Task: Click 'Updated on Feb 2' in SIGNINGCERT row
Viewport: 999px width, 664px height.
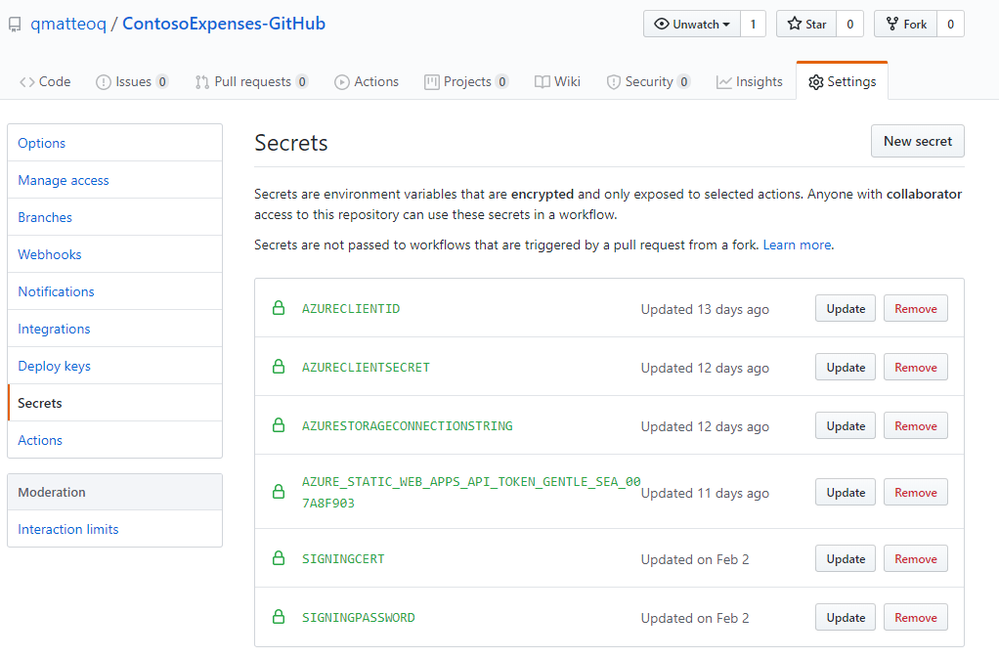Action: pyautogui.click(x=695, y=559)
